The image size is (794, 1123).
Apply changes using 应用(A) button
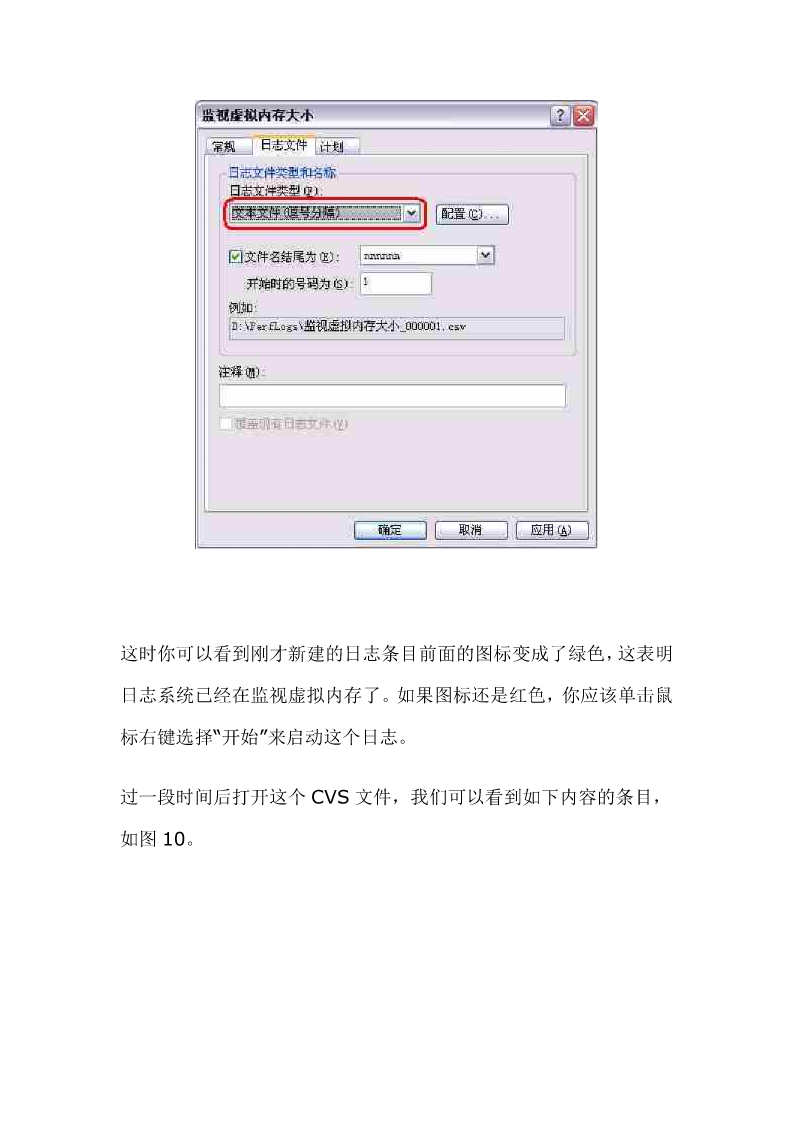552,530
